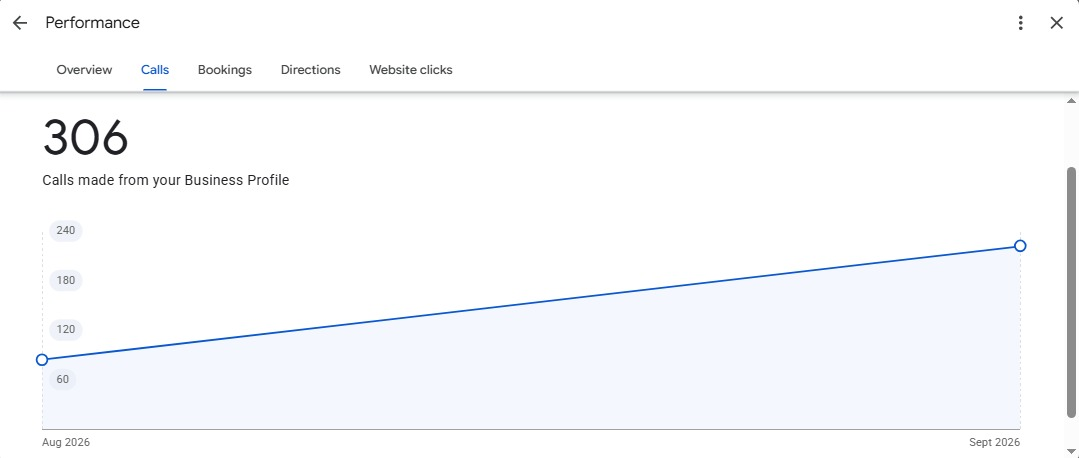
Task: Click the vertical scrollbar thumb
Action: pos(1071,292)
